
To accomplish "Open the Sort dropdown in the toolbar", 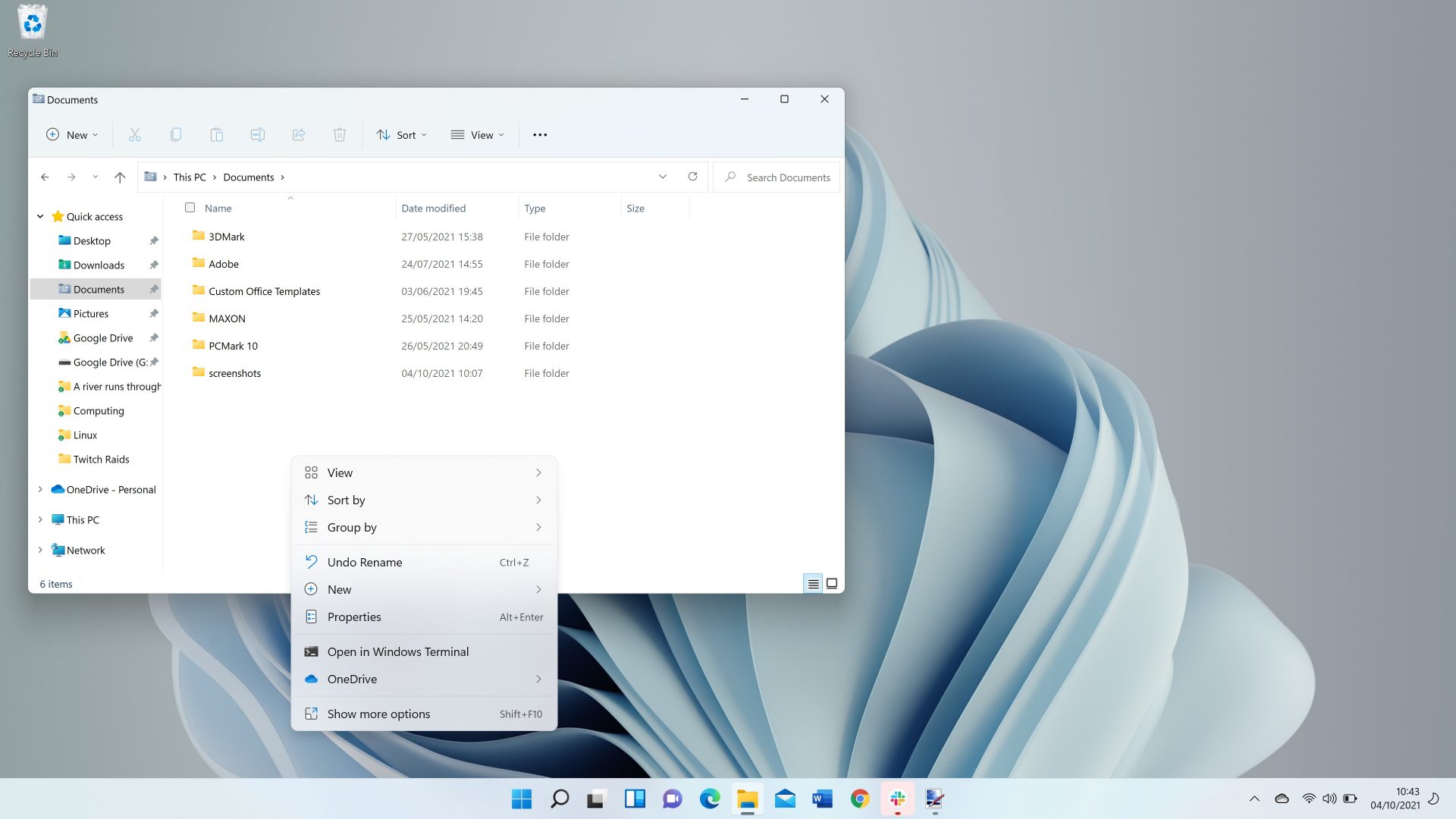I will (402, 134).
